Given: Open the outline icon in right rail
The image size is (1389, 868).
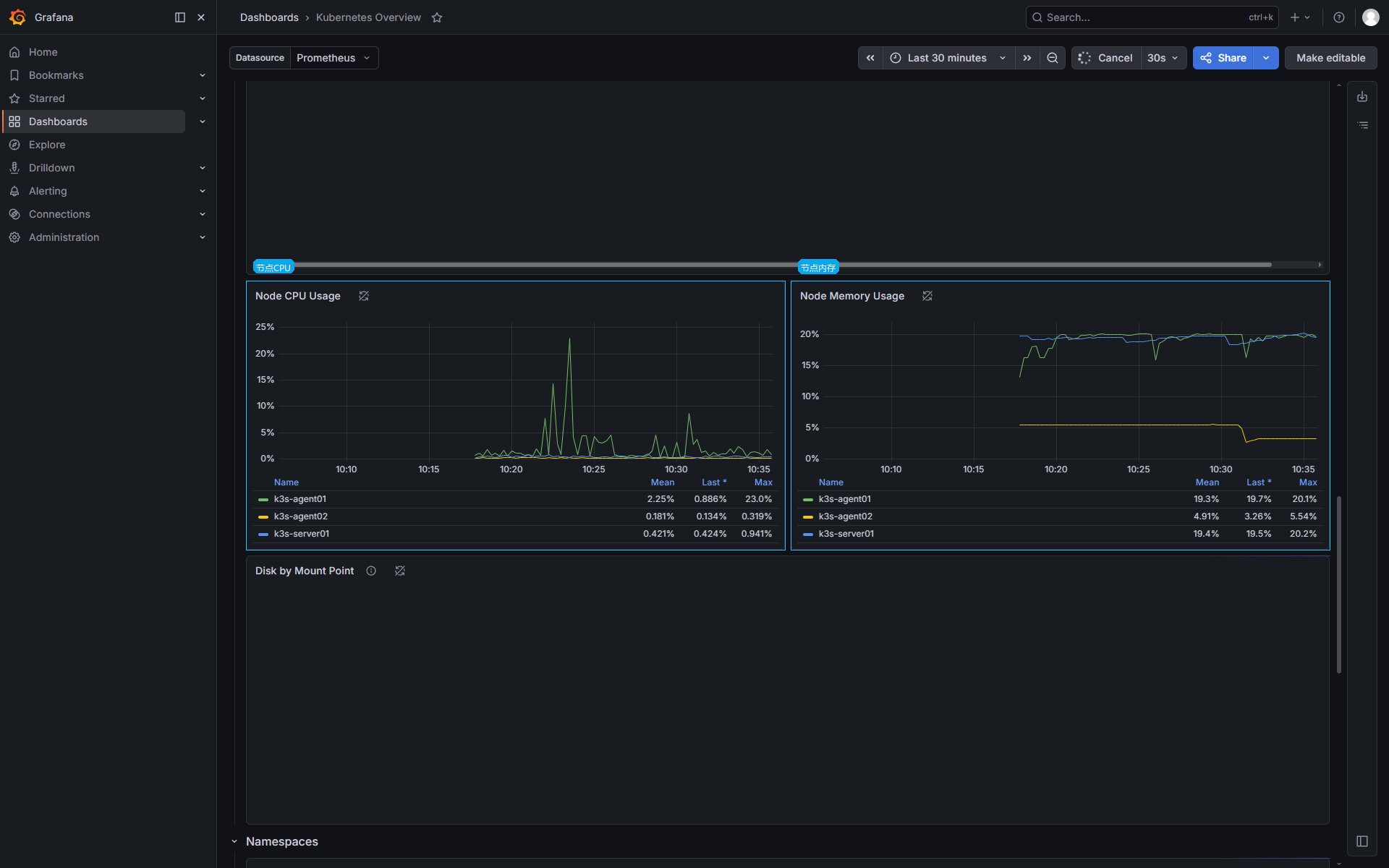Looking at the screenshot, I should (1362, 125).
